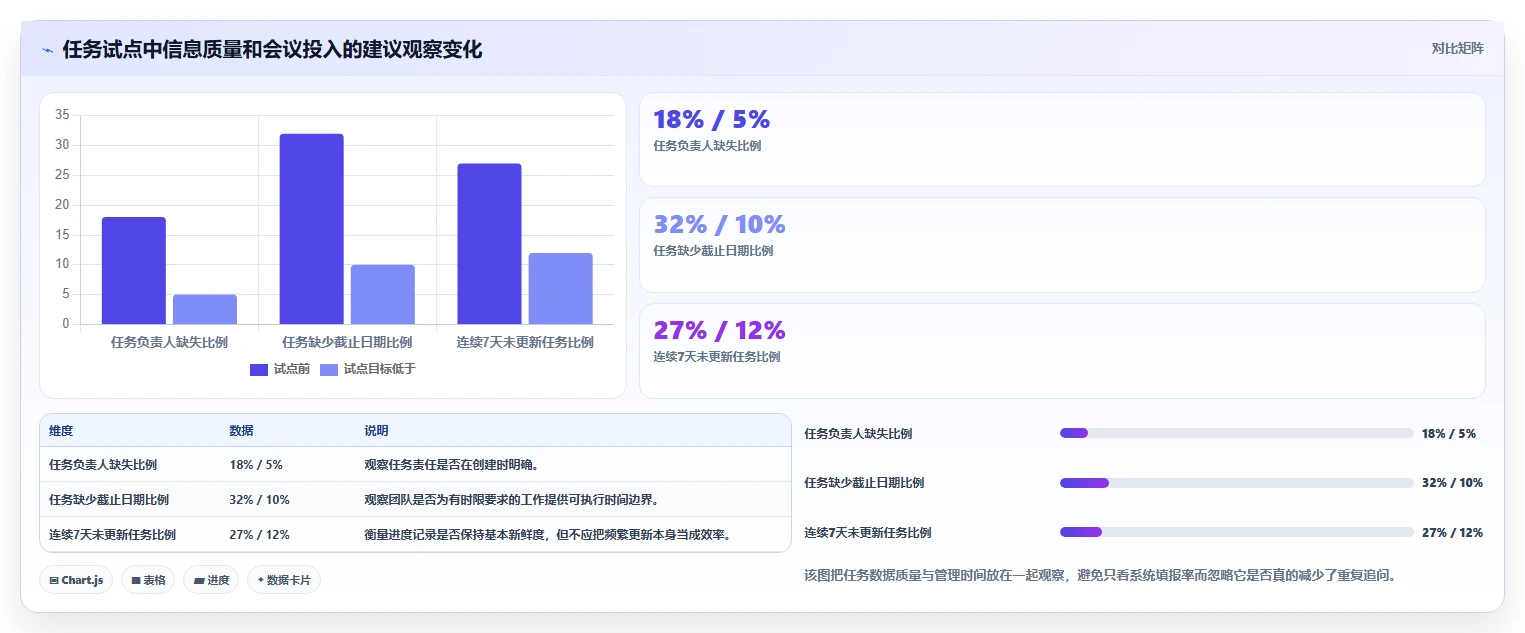Click the y-axis value 35
The height and width of the screenshot is (633, 1525).
(x=62, y=115)
